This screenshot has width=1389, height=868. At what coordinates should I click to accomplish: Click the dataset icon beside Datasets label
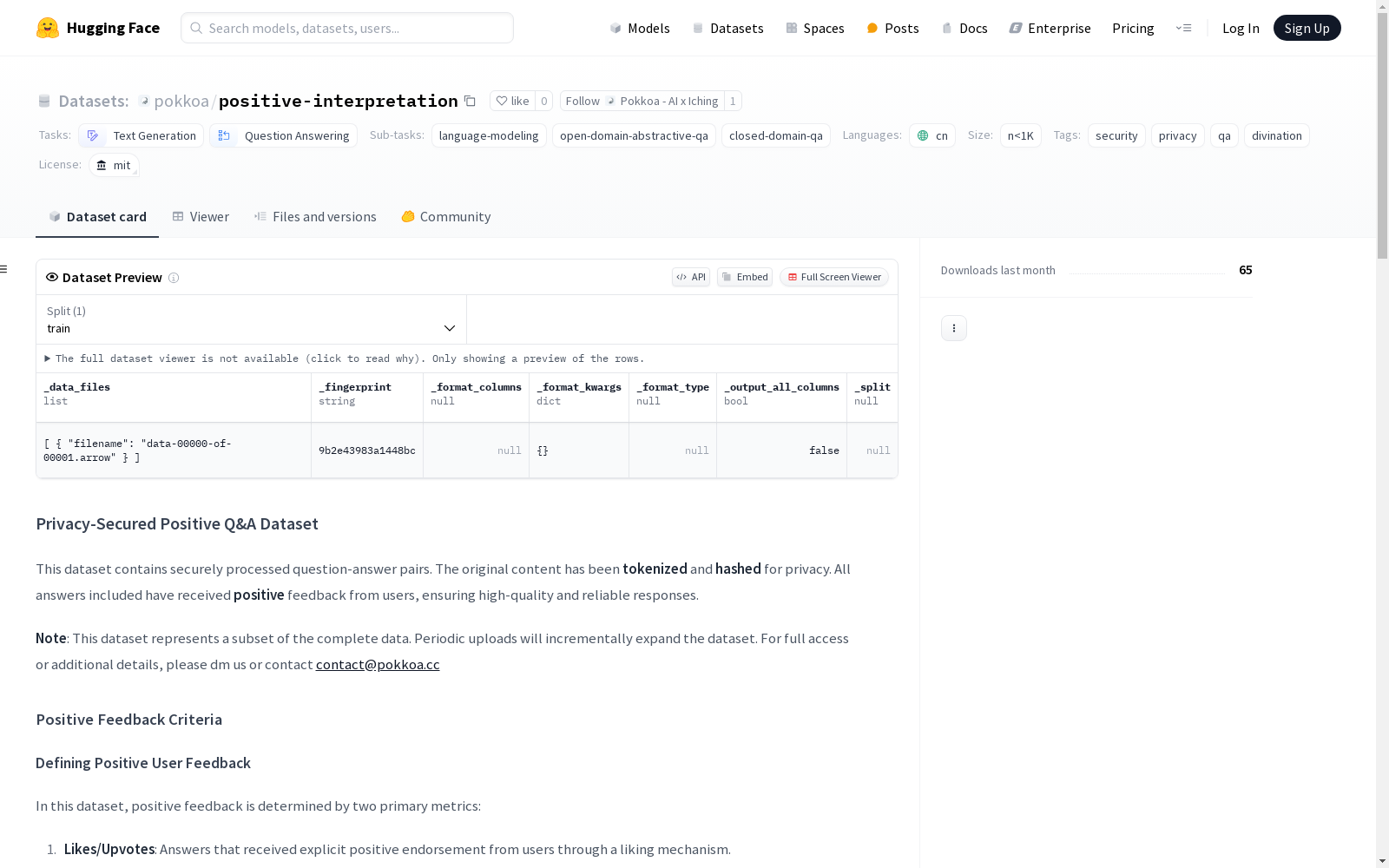point(44,101)
